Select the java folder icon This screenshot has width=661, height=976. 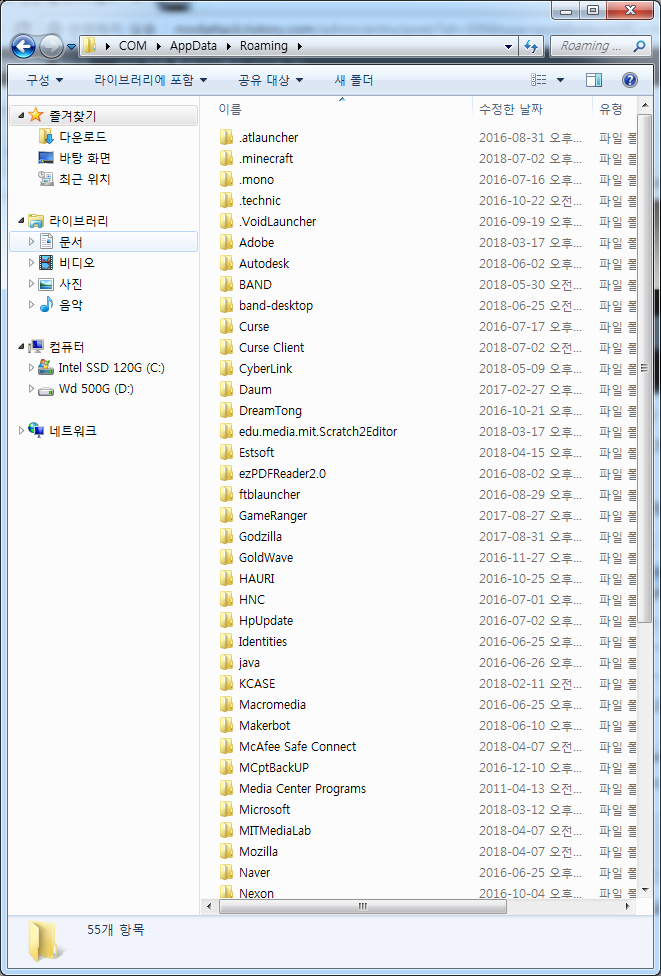coord(227,662)
